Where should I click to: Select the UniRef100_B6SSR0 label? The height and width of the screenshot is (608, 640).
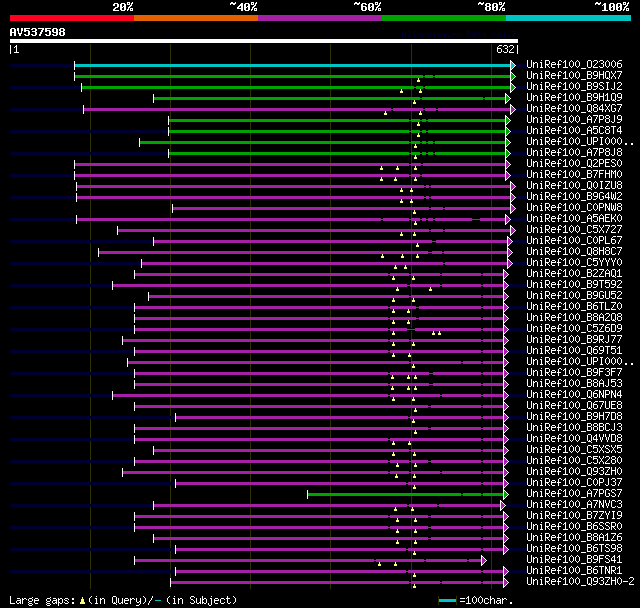pos(574,527)
